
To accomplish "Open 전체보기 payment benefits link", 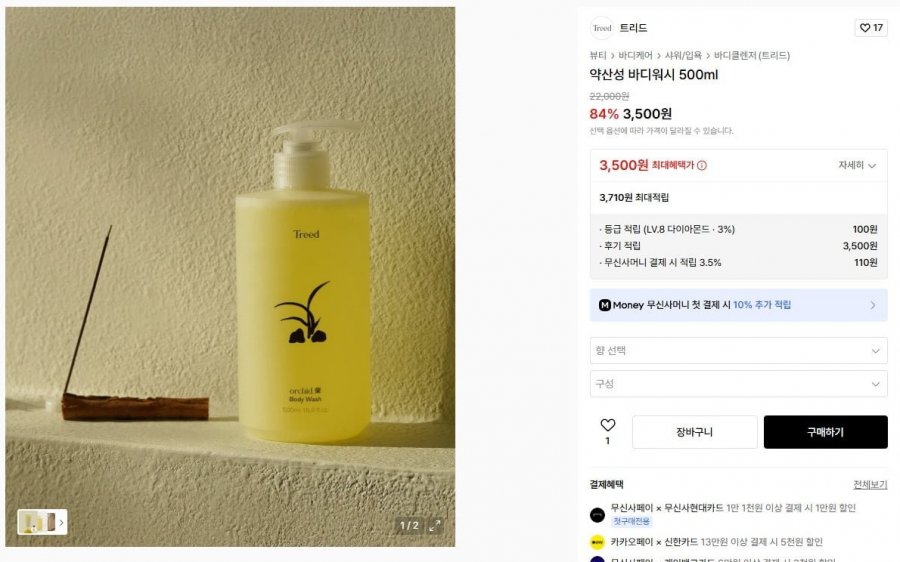I will [x=870, y=485].
